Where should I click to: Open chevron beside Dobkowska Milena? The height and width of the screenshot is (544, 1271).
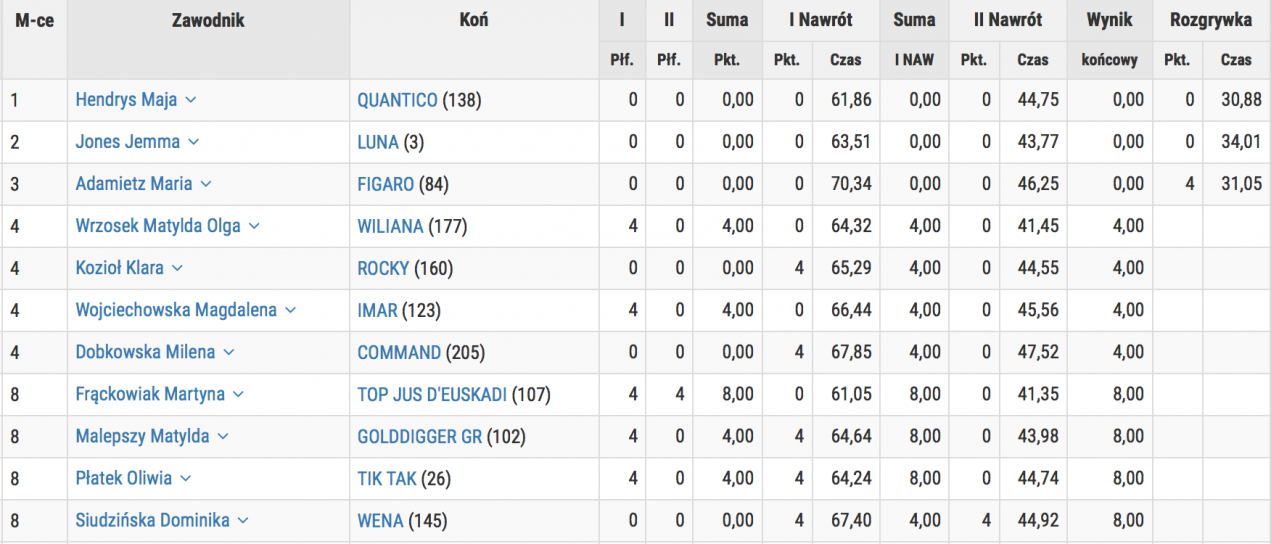(228, 352)
